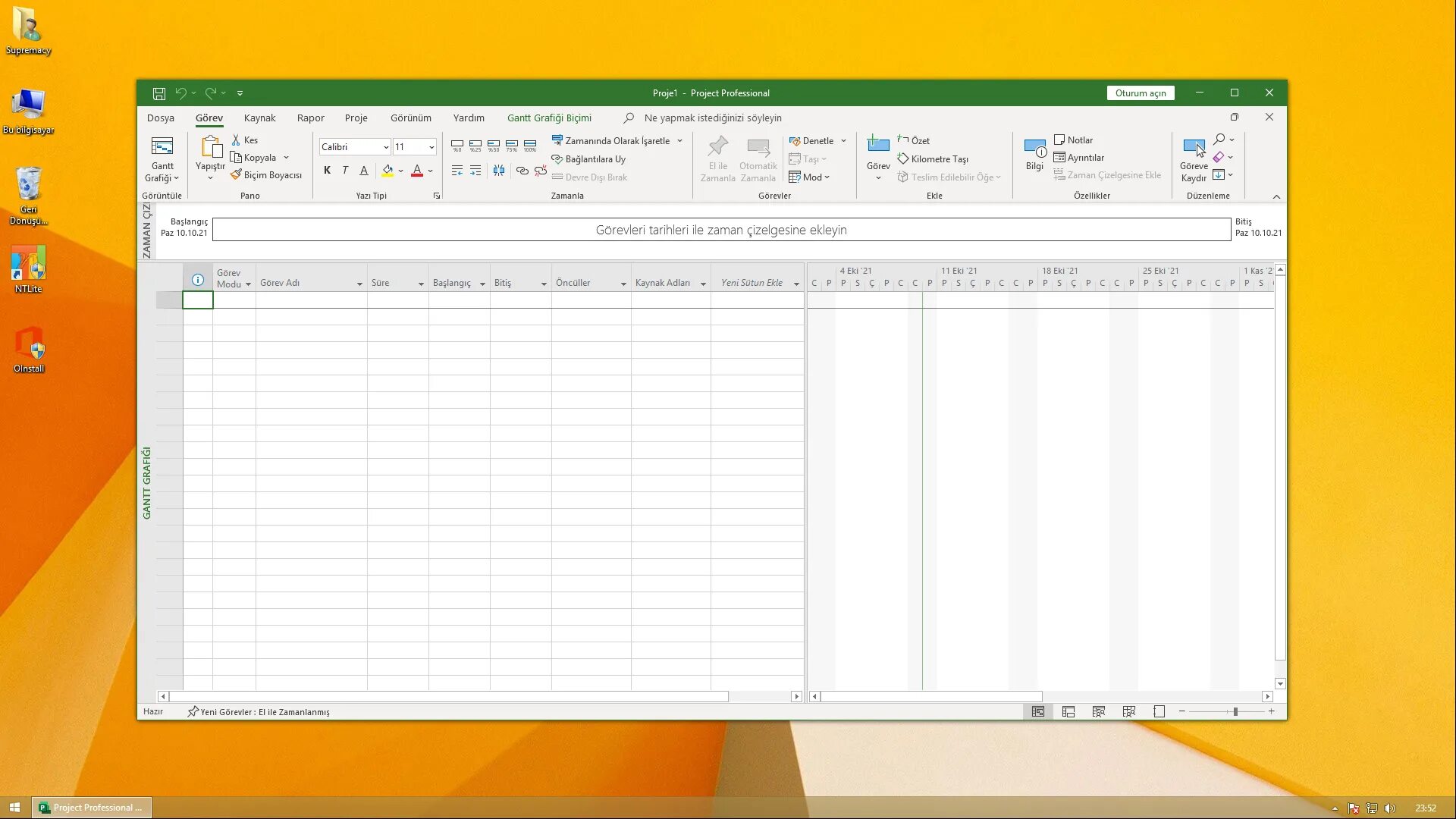Screen dimensions: 1456x819
Task: Mark task 100% complete icon
Action: pyautogui.click(x=529, y=144)
